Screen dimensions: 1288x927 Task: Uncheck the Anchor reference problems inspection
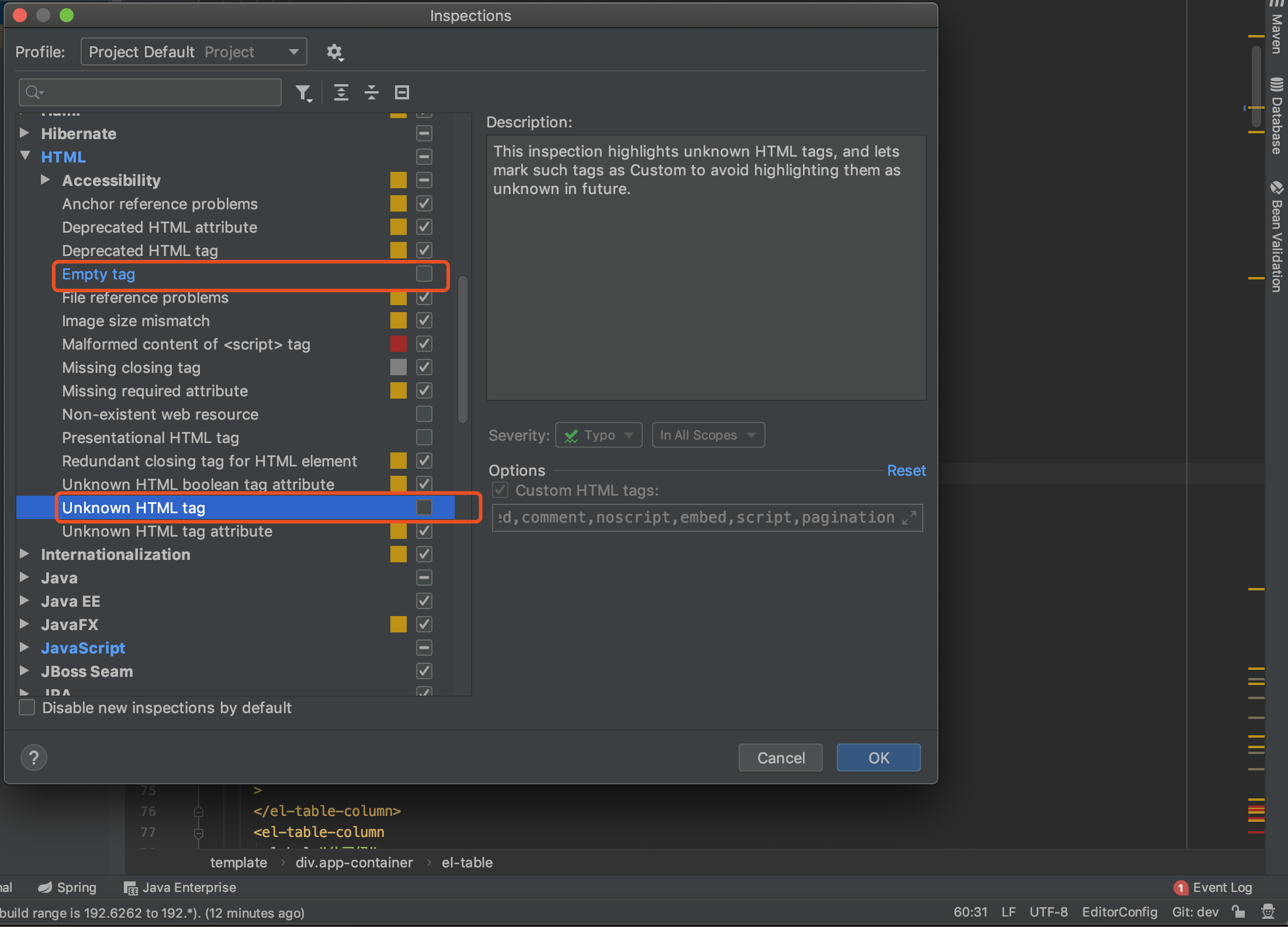coord(424,203)
